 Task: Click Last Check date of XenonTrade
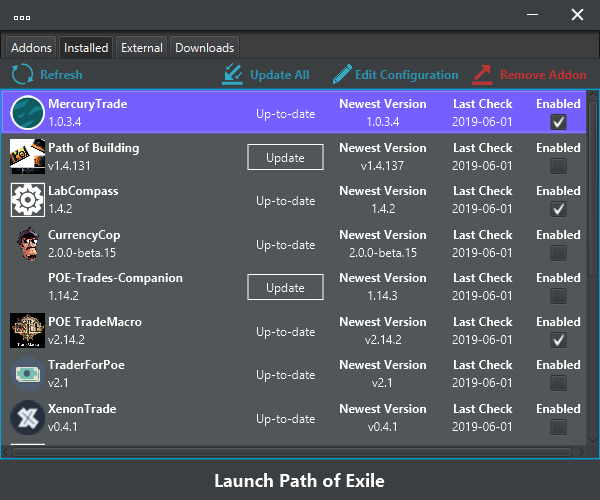click(x=482, y=427)
